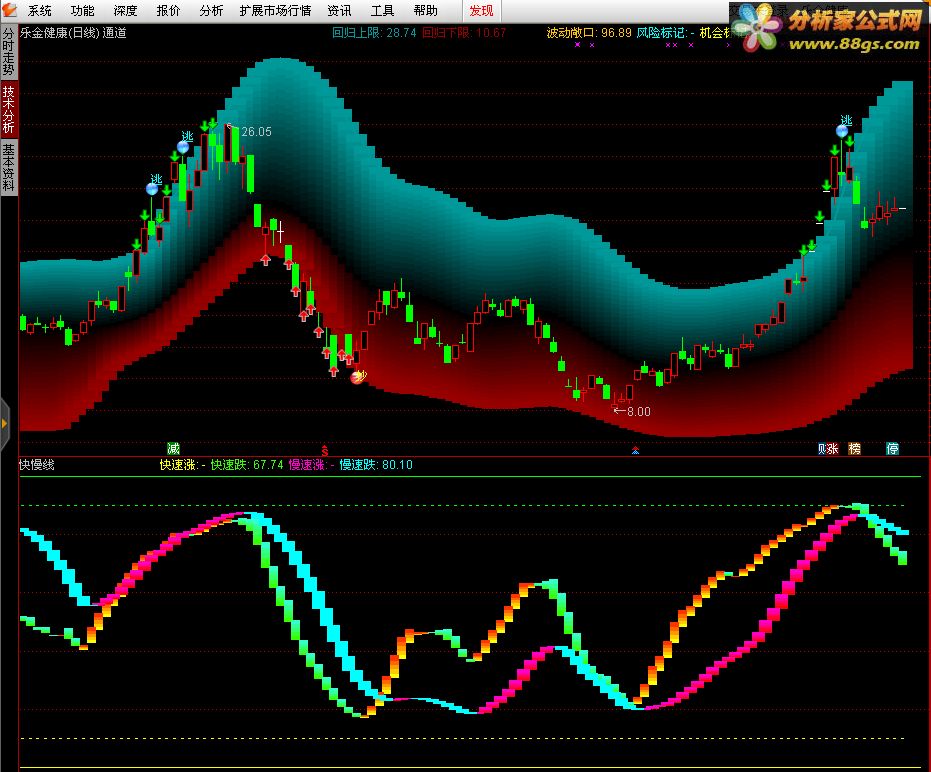The width and height of the screenshot is (931, 772).
Task: Click the 停 marker icon below chart
Action: 892,448
